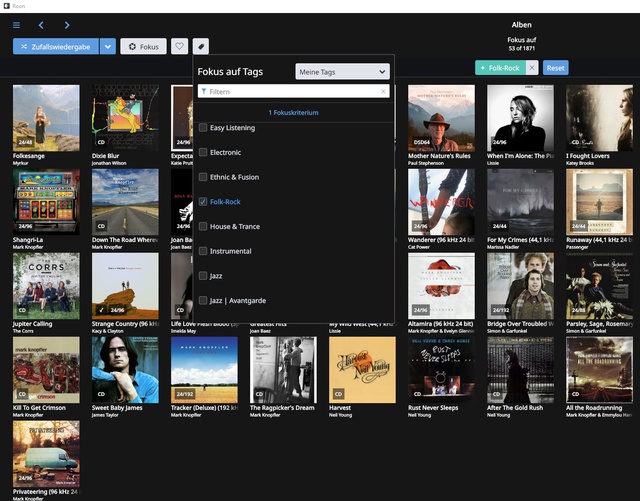The width and height of the screenshot is (640, 501).
Task: Open After The Gold Rush cover
Action: [x=520, y=370]
